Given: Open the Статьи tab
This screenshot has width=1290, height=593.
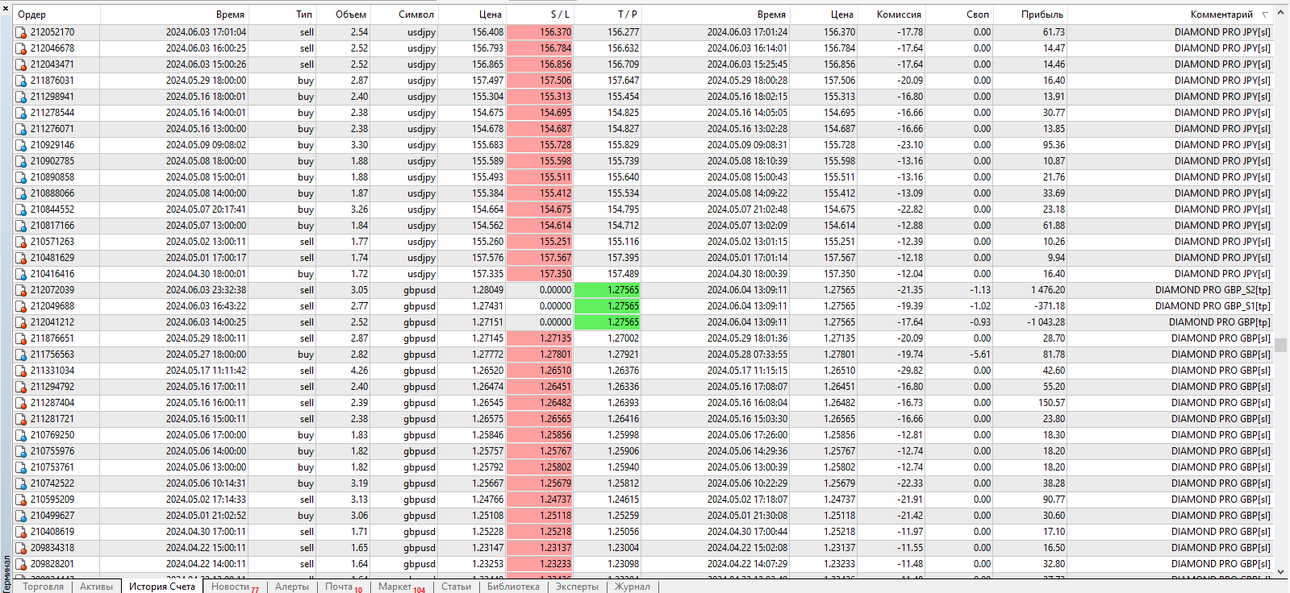Looking at the screenshot, I should [456, 586].
